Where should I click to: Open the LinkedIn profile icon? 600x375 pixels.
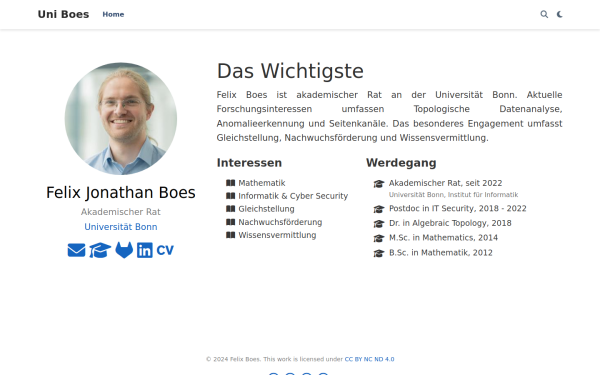pyautogui.click(x=145, y=250)
